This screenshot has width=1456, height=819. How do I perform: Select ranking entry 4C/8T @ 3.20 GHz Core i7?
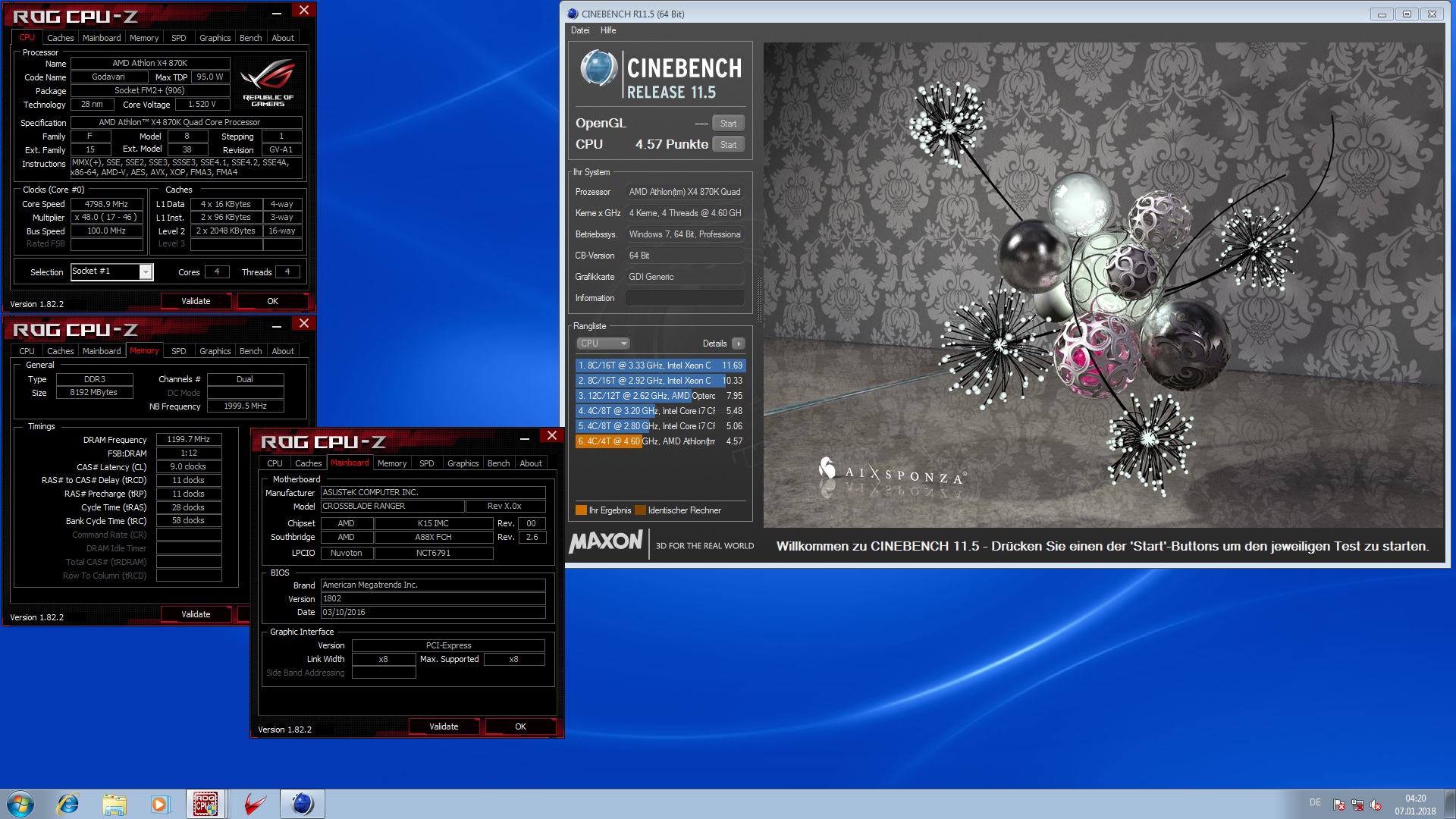(x=661, y=411)
